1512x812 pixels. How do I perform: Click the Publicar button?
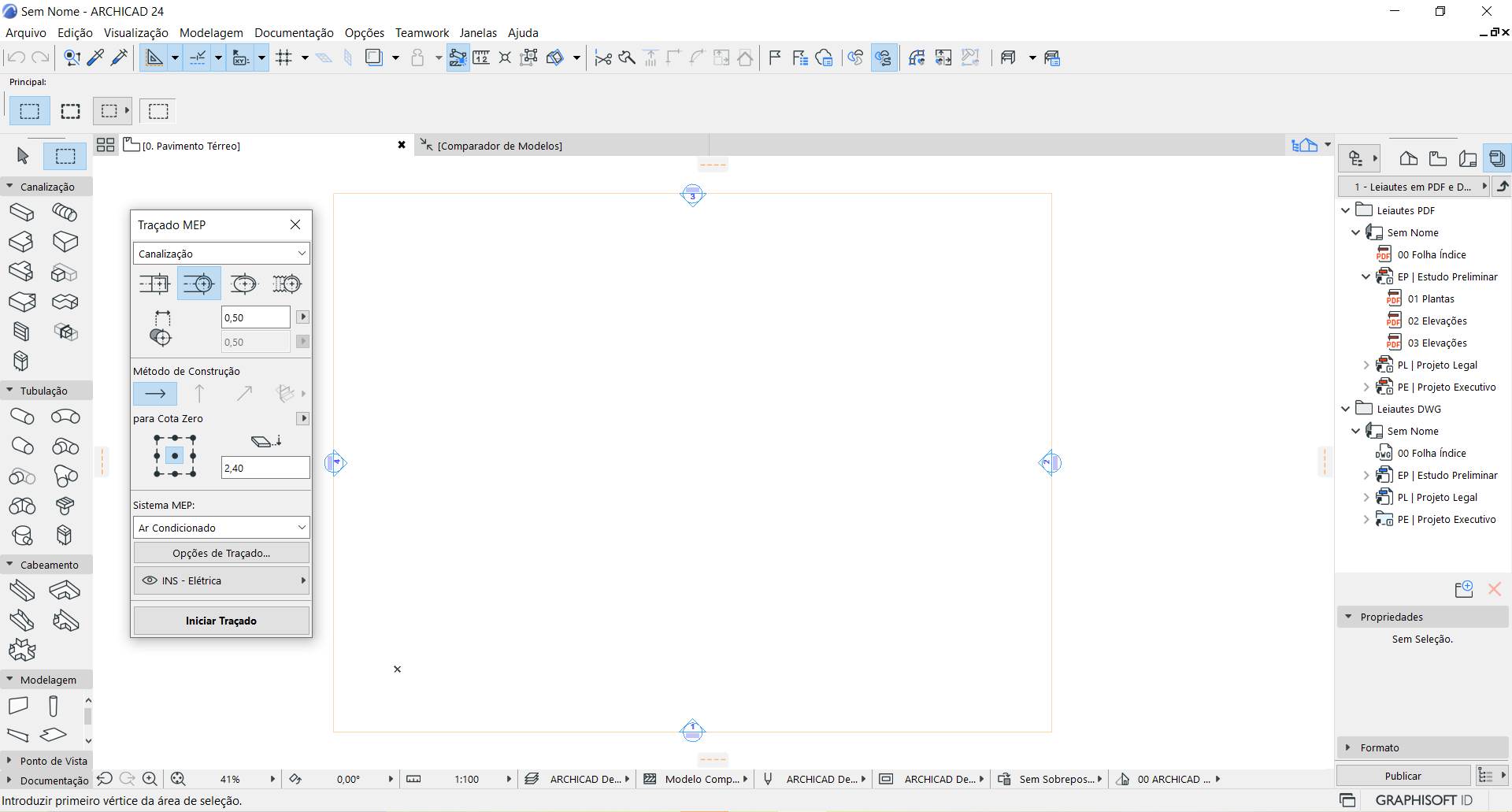click(x=1403, y=776)
